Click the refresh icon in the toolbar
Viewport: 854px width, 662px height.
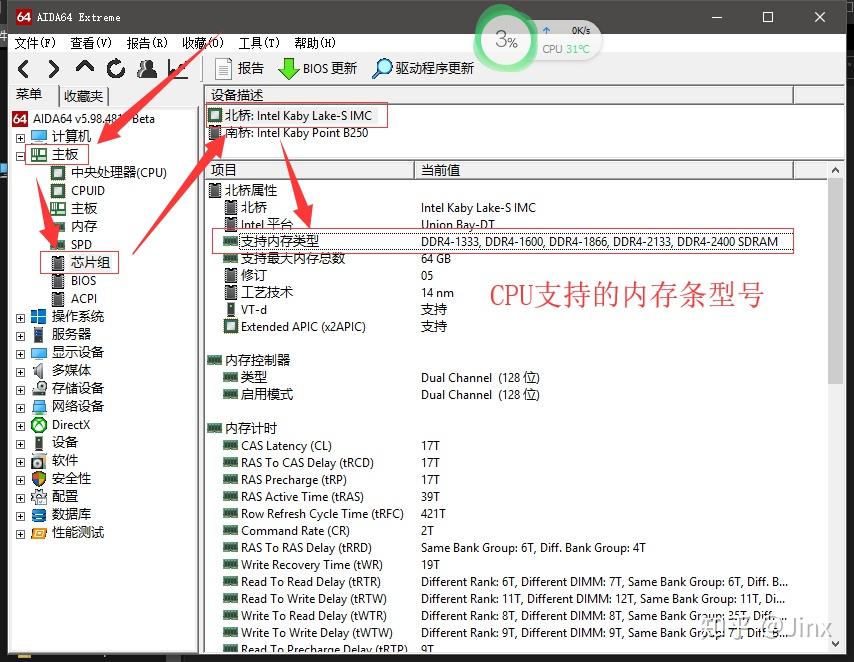pos(114,69)
